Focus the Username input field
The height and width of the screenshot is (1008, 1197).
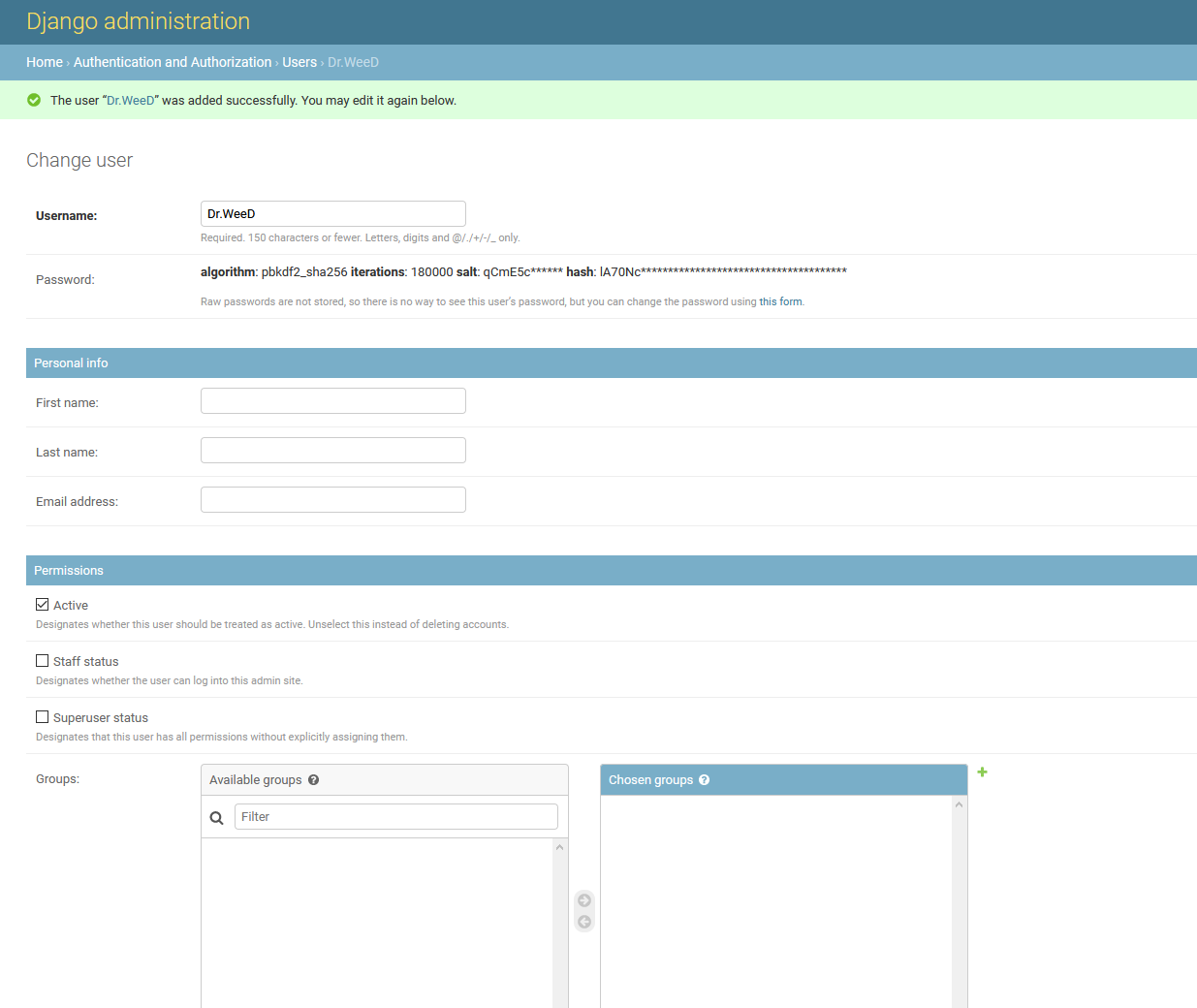coord(333,214)
